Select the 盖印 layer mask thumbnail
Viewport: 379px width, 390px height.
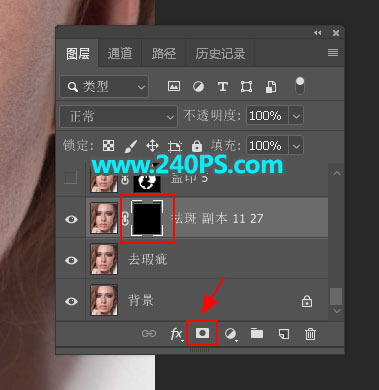[147, 182]
